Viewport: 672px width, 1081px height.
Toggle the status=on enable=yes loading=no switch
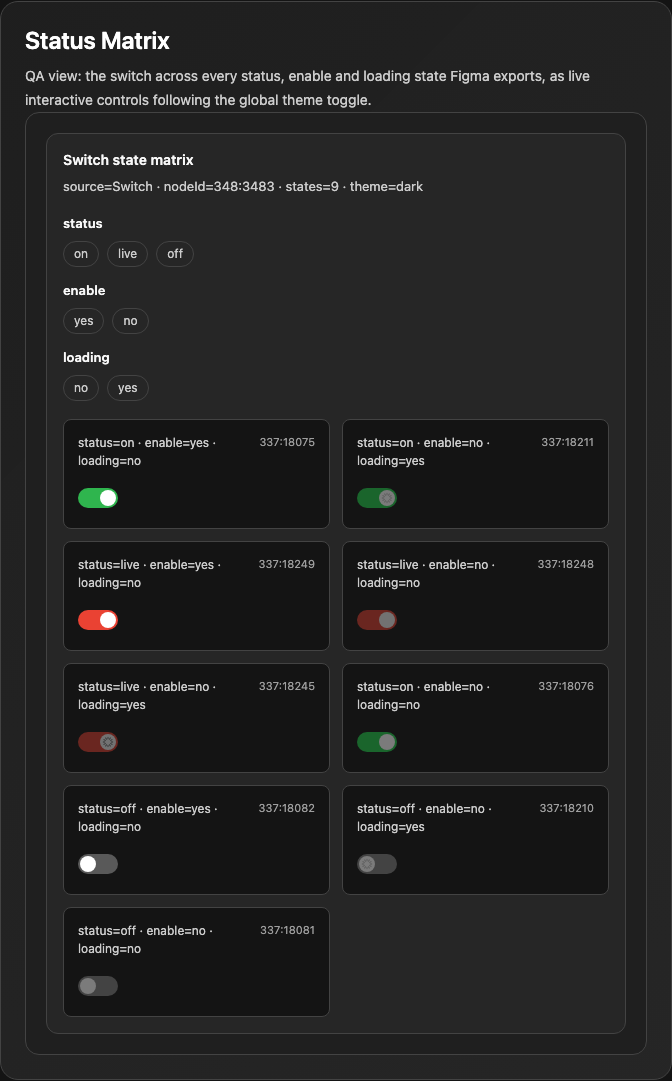[98, 498]
